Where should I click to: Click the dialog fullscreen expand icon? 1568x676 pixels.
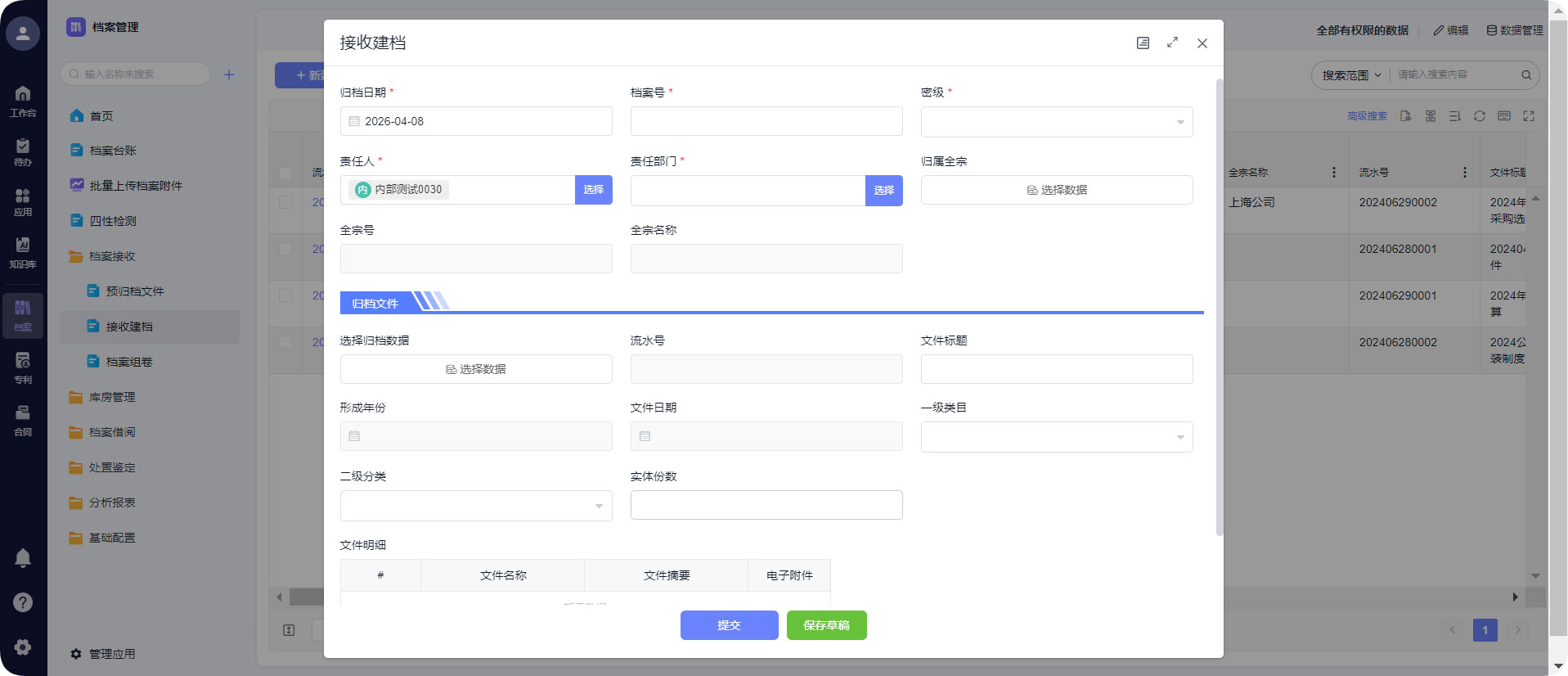[x=1172, y=43]
